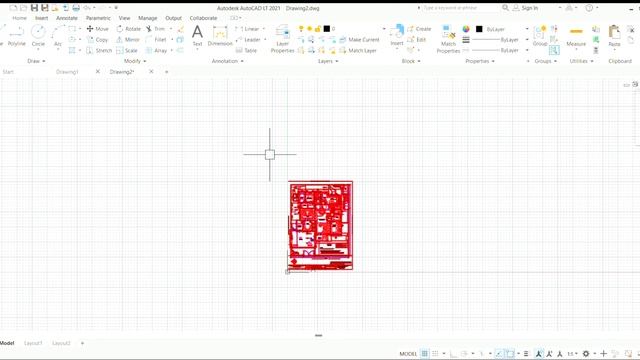Open the Annotate ribbon tab
The width and height of the screenshot is (640, 360).
pos(67,18)
